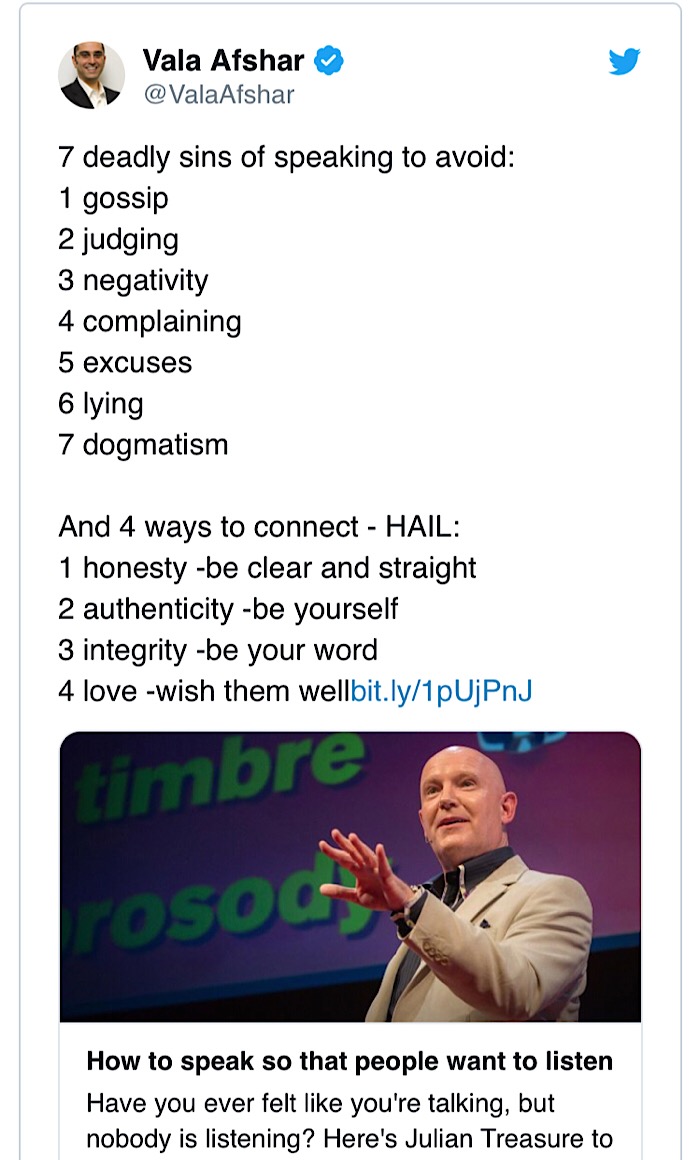700x1160 pixels.
Task: Click the "1 gossip" line
Action: tap(114, 198)
